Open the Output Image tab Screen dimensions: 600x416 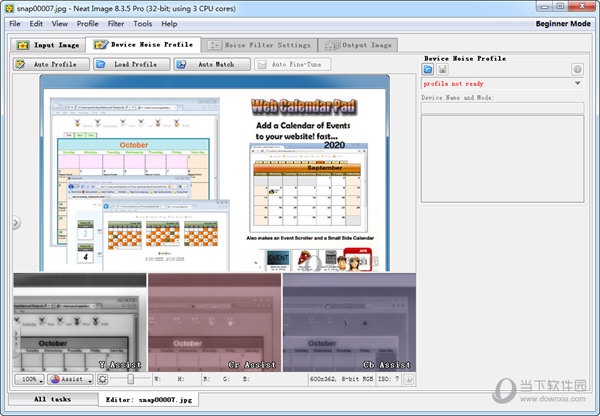tap(358, 45)
